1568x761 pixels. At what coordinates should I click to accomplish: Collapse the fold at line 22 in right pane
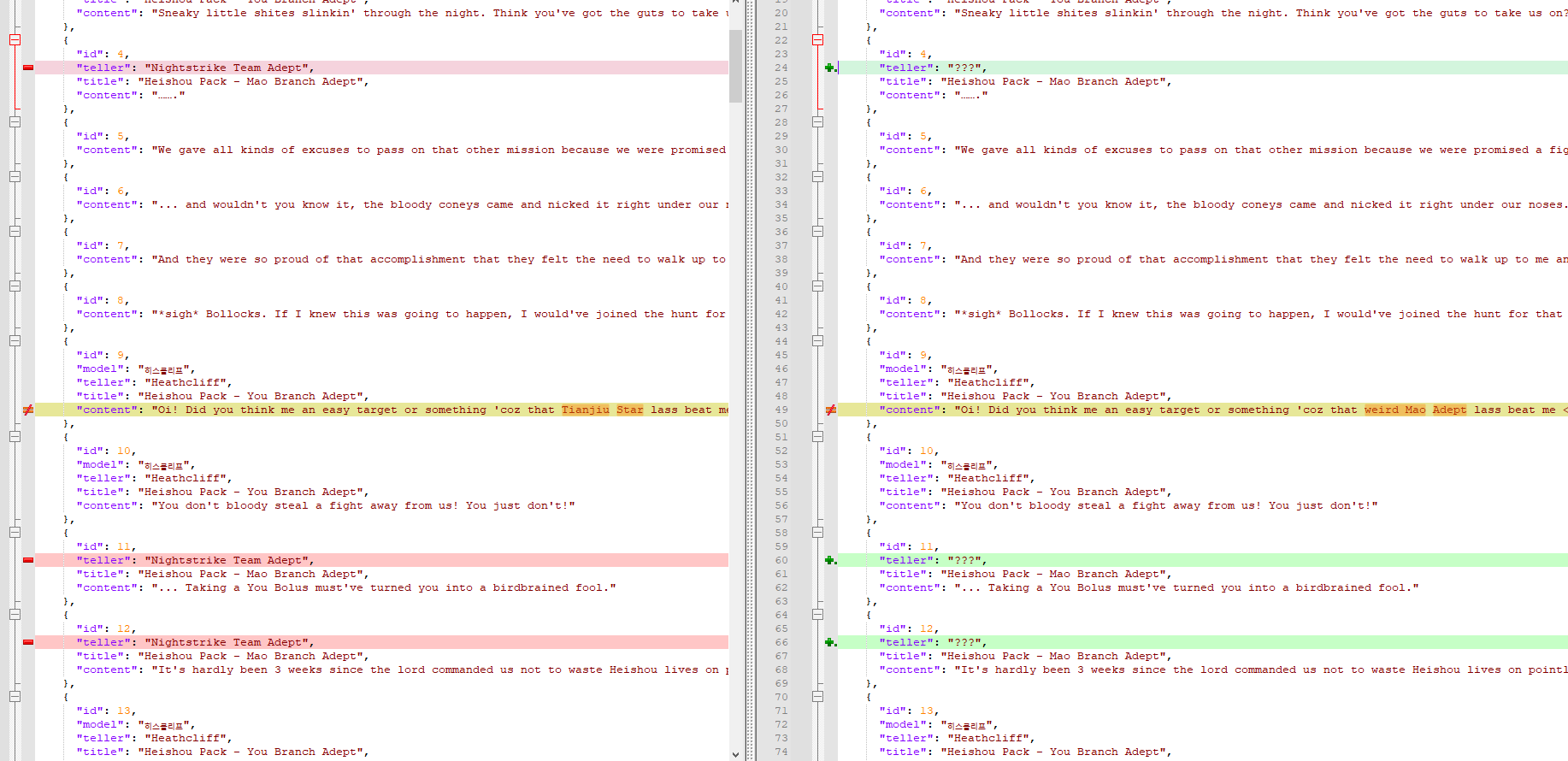click(817, 40)
